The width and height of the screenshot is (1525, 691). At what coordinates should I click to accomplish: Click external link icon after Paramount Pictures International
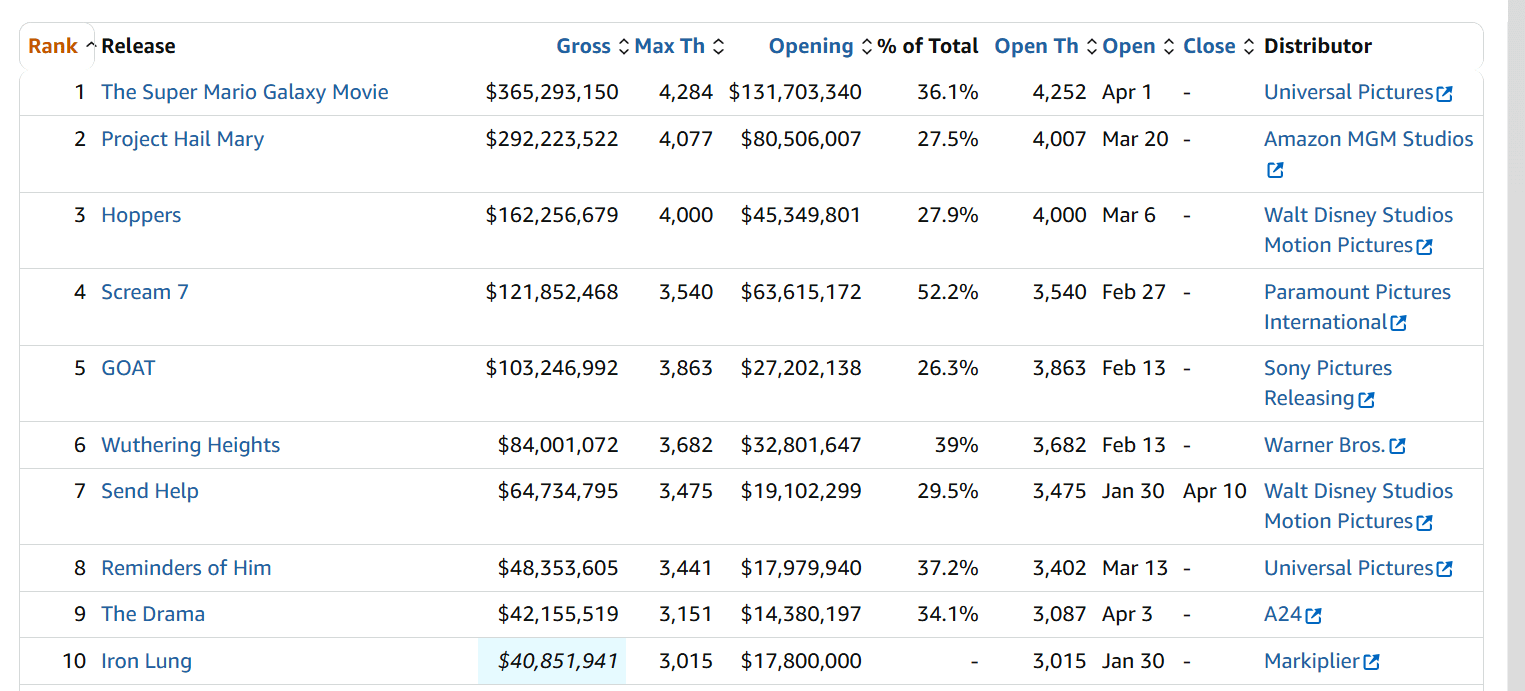coord(1399,323)
